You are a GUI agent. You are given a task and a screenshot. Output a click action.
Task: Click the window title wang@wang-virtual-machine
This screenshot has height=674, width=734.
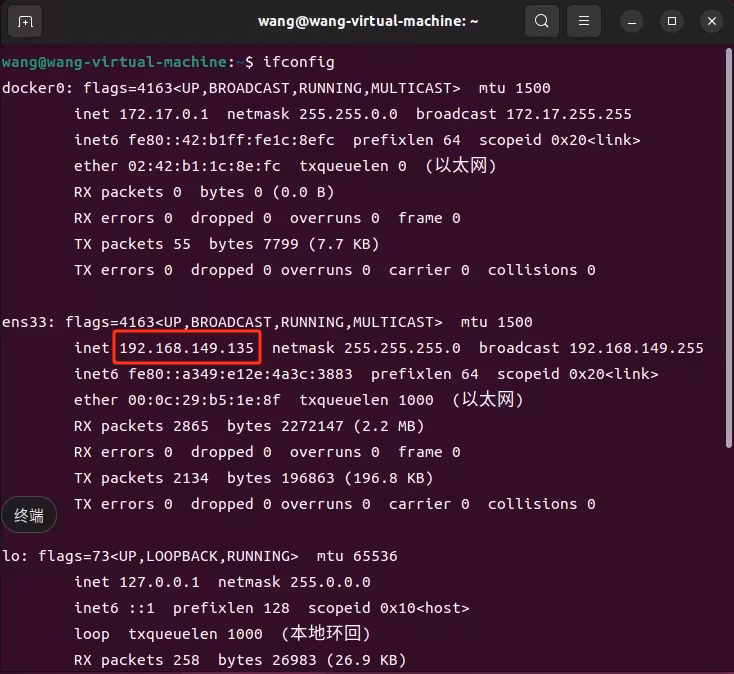tap(368, 21)
